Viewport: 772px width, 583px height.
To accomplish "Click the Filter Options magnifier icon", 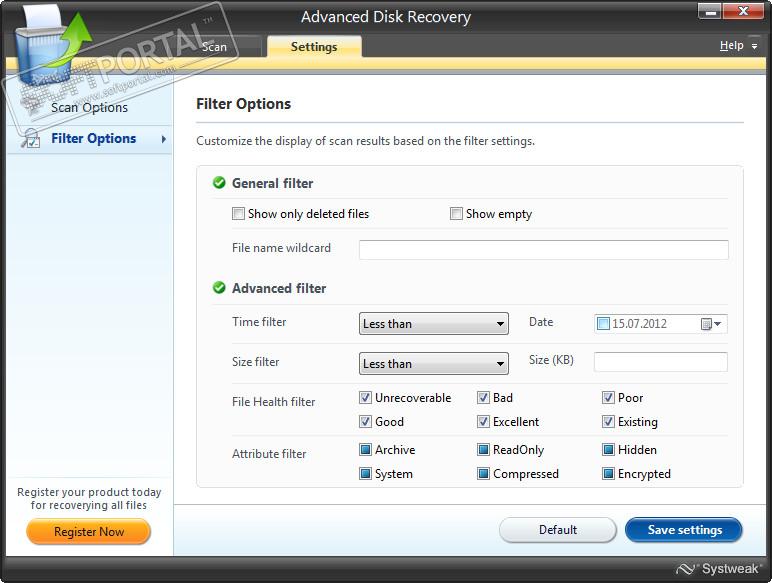I will [x=31, y=138].
